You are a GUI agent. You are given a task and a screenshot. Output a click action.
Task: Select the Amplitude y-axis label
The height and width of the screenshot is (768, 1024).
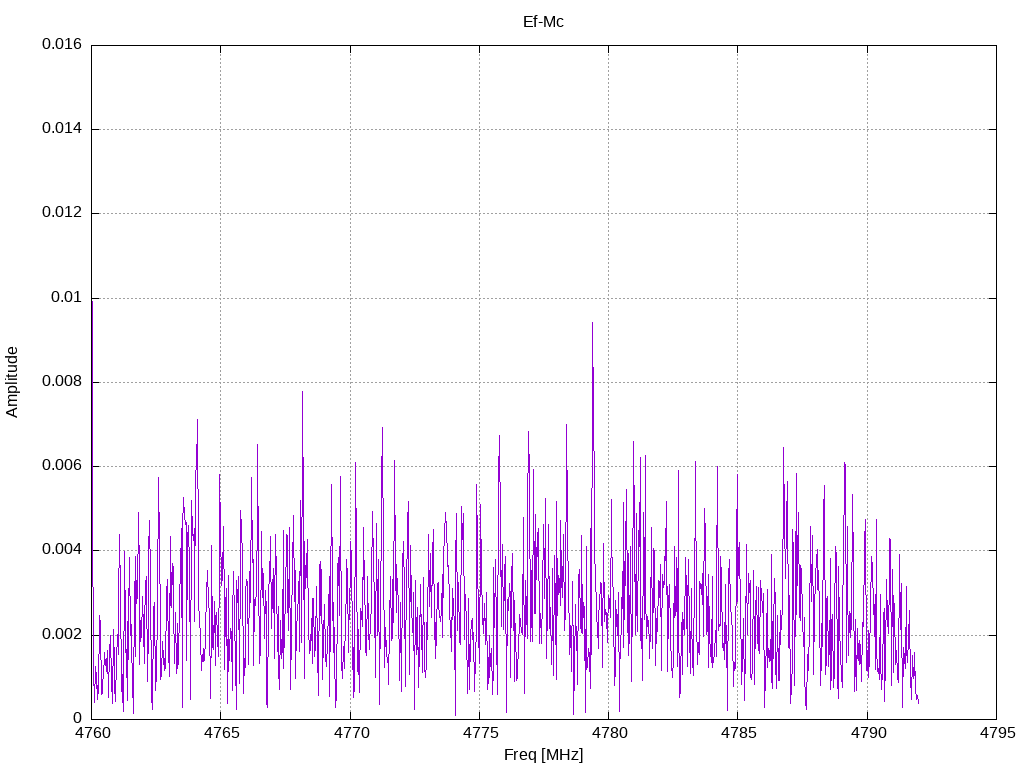pos(12,381)
